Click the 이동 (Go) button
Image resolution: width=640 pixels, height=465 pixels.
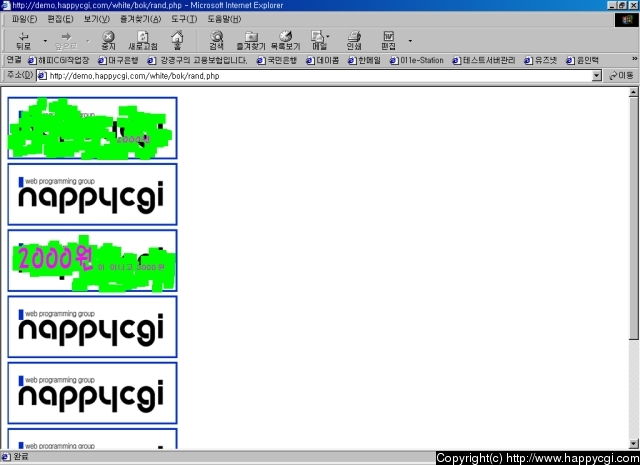click(621, 76)
